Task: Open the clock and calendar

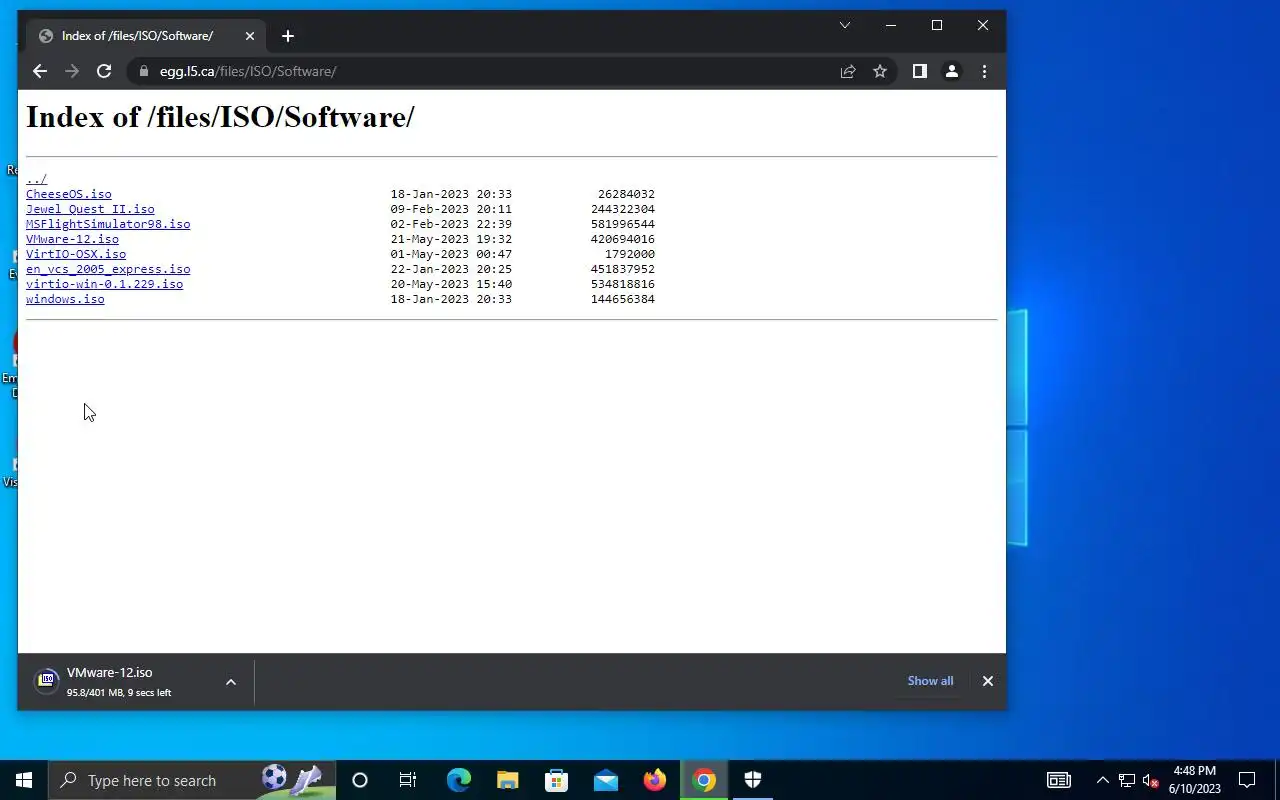Action: [1195, 780]
